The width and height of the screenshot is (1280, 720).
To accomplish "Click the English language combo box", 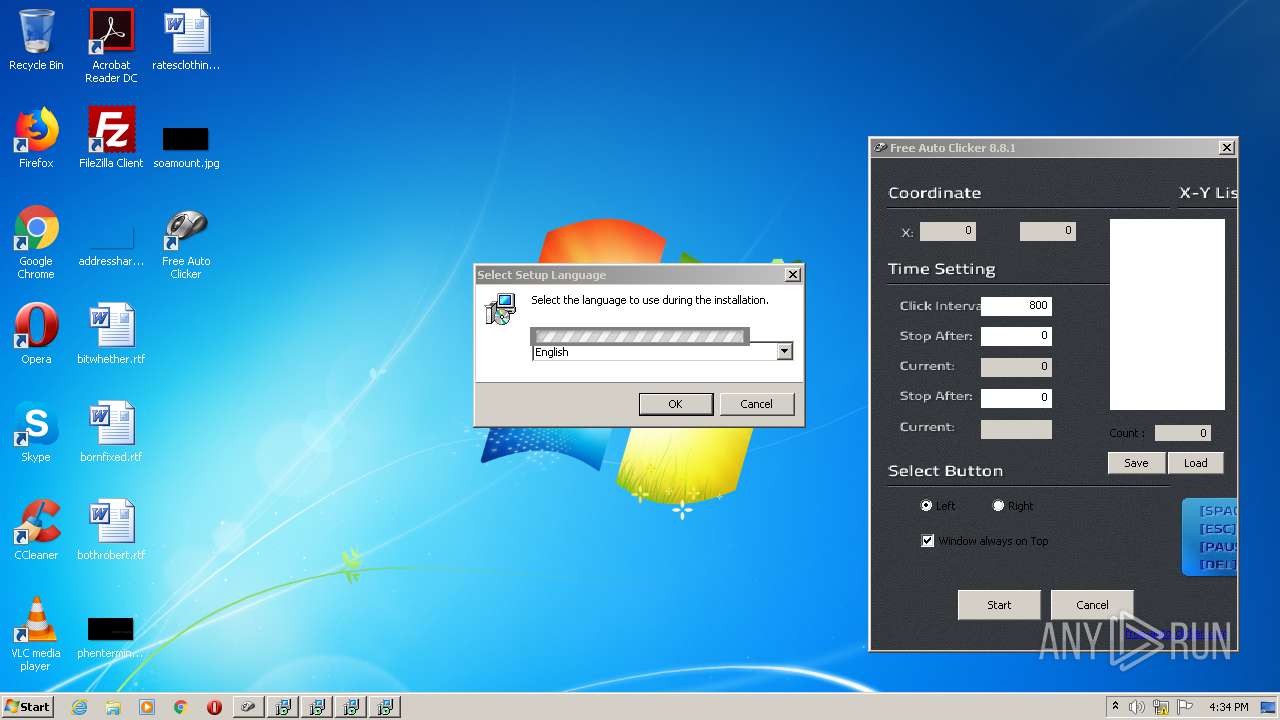I will (663, 352).
